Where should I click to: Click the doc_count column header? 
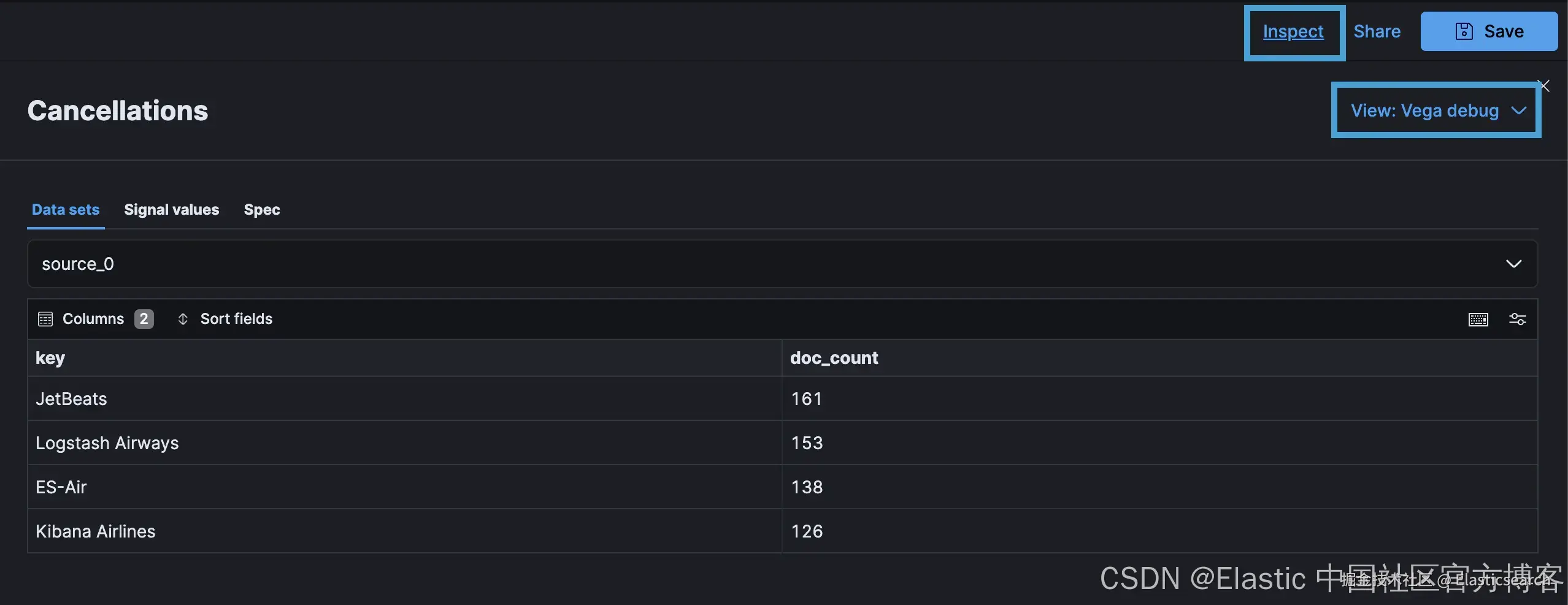point(834,358)
